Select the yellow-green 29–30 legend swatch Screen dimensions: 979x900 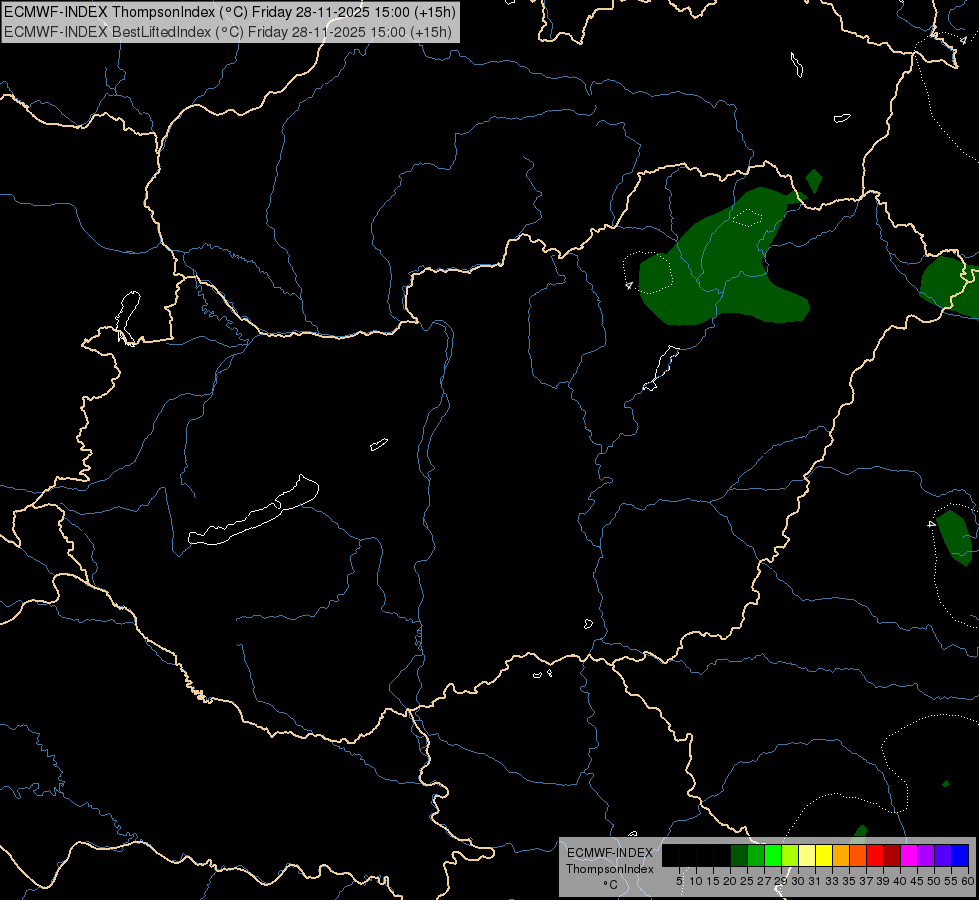click(x=790, y=855)
